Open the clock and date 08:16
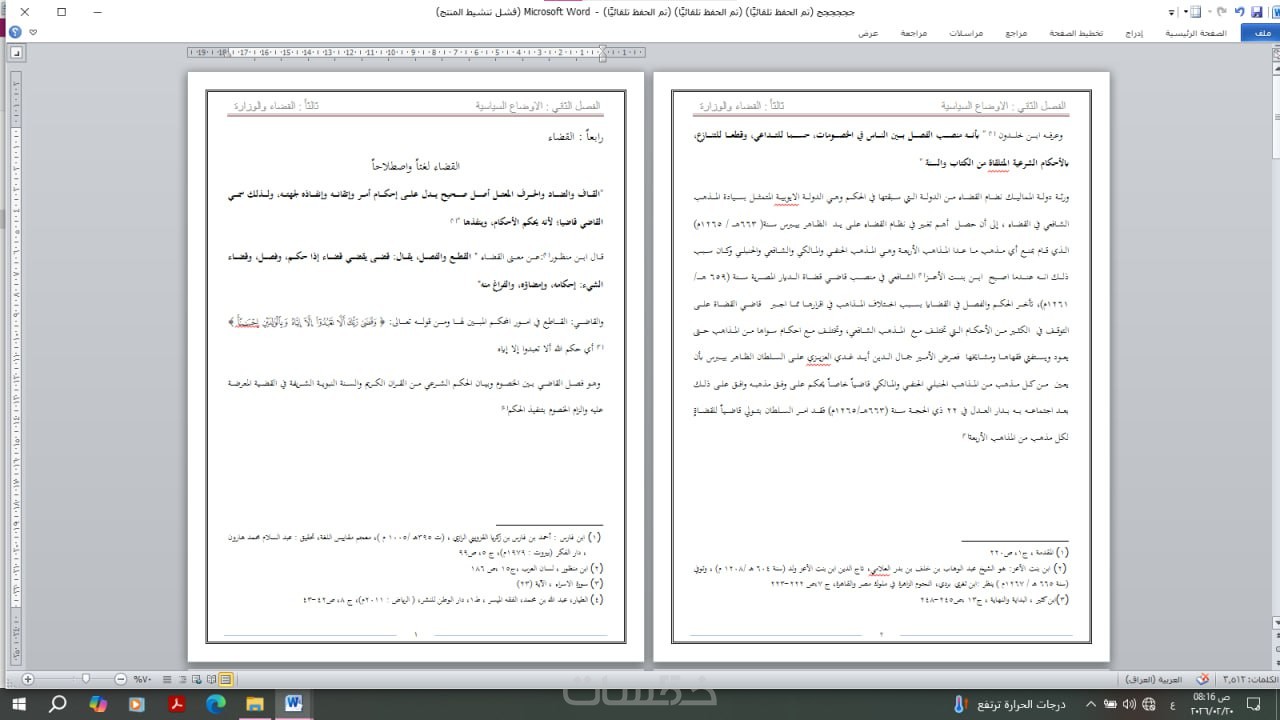The image size is (1280, 720). pos(1211,704)
